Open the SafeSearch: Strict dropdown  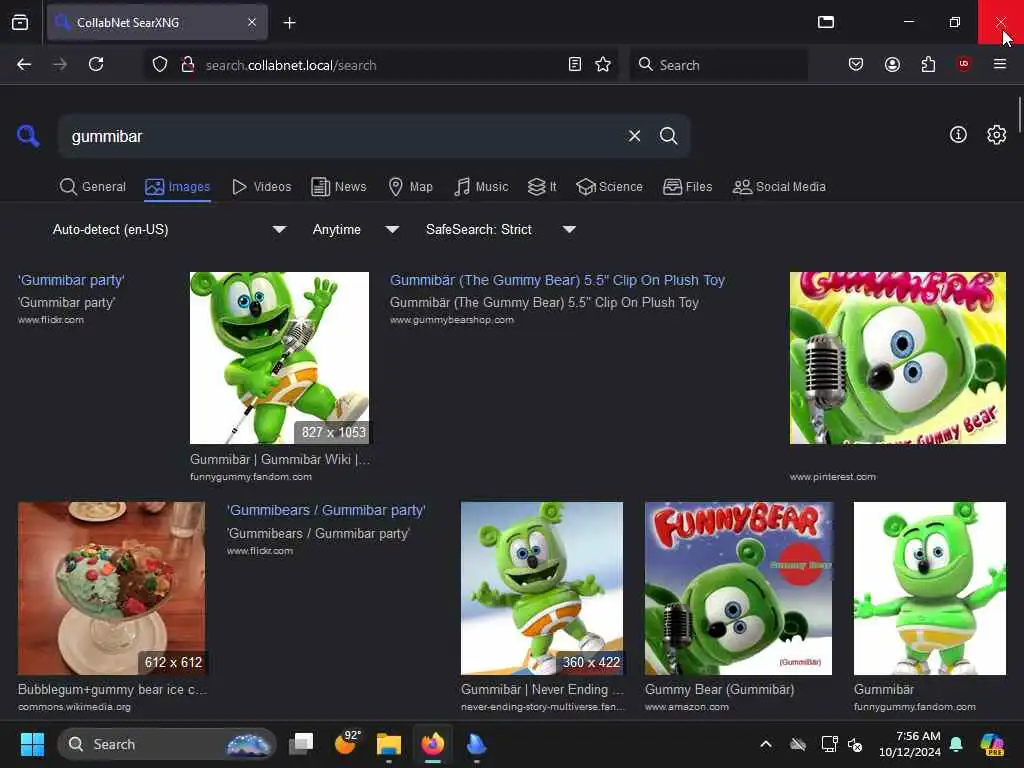(501, 229)
